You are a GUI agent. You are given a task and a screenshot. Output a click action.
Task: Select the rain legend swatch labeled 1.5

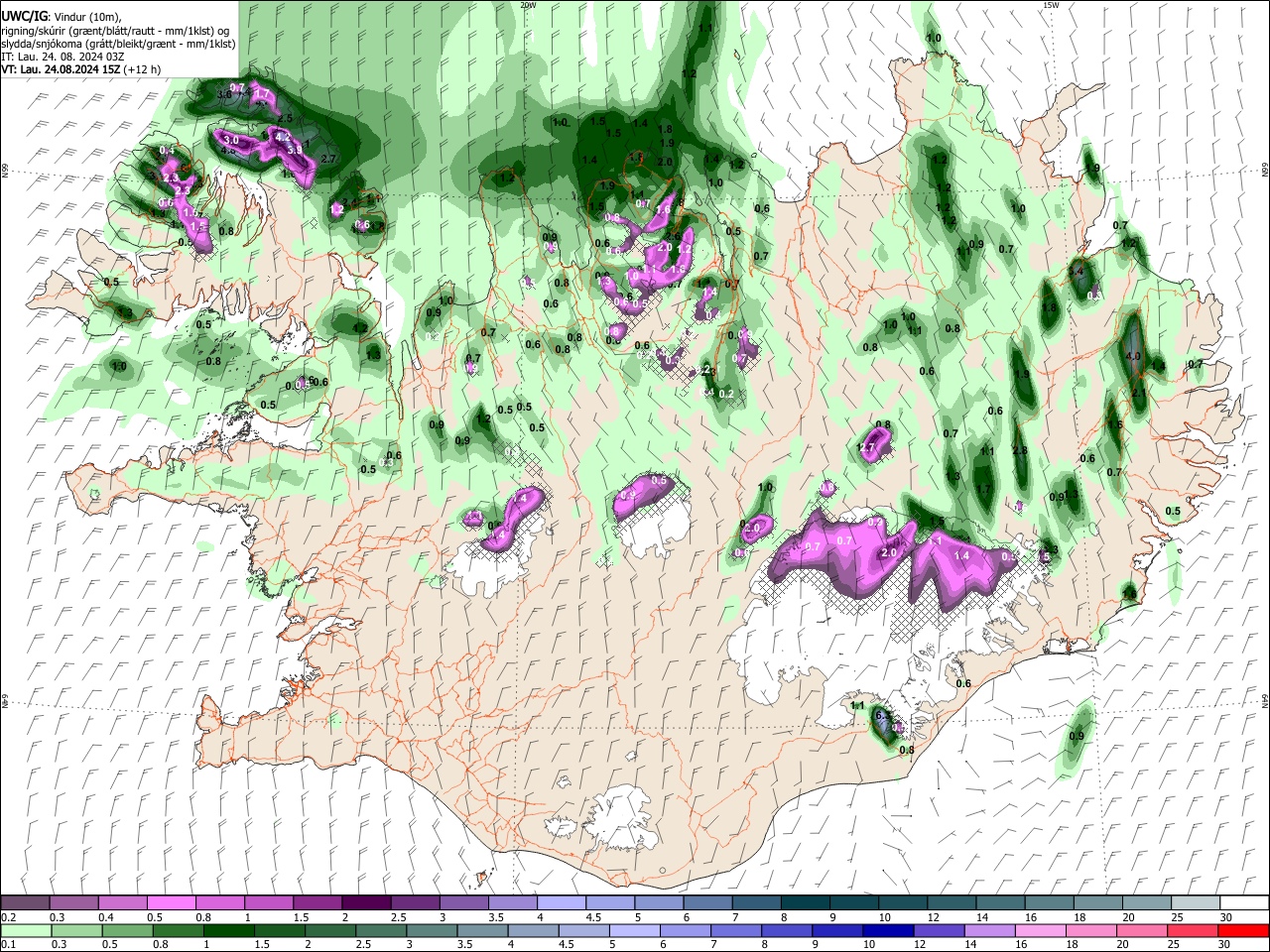tap(279, 930)
